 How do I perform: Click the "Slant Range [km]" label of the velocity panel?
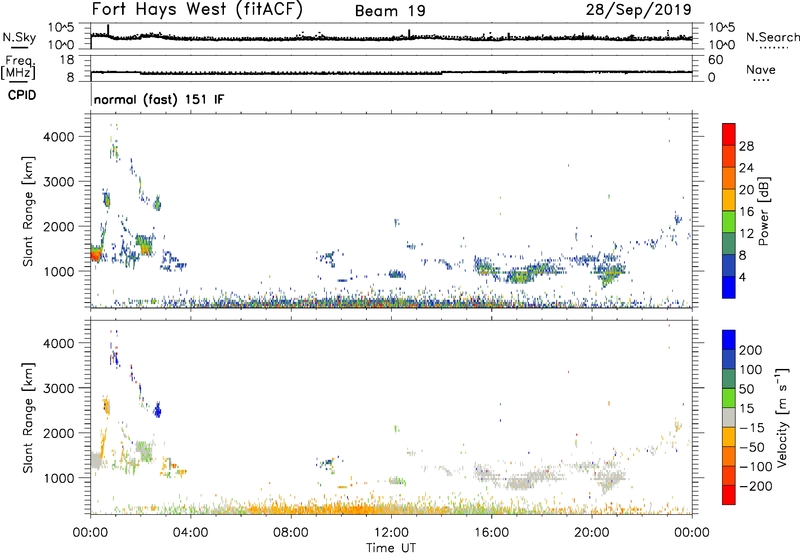tap(29, 417)
